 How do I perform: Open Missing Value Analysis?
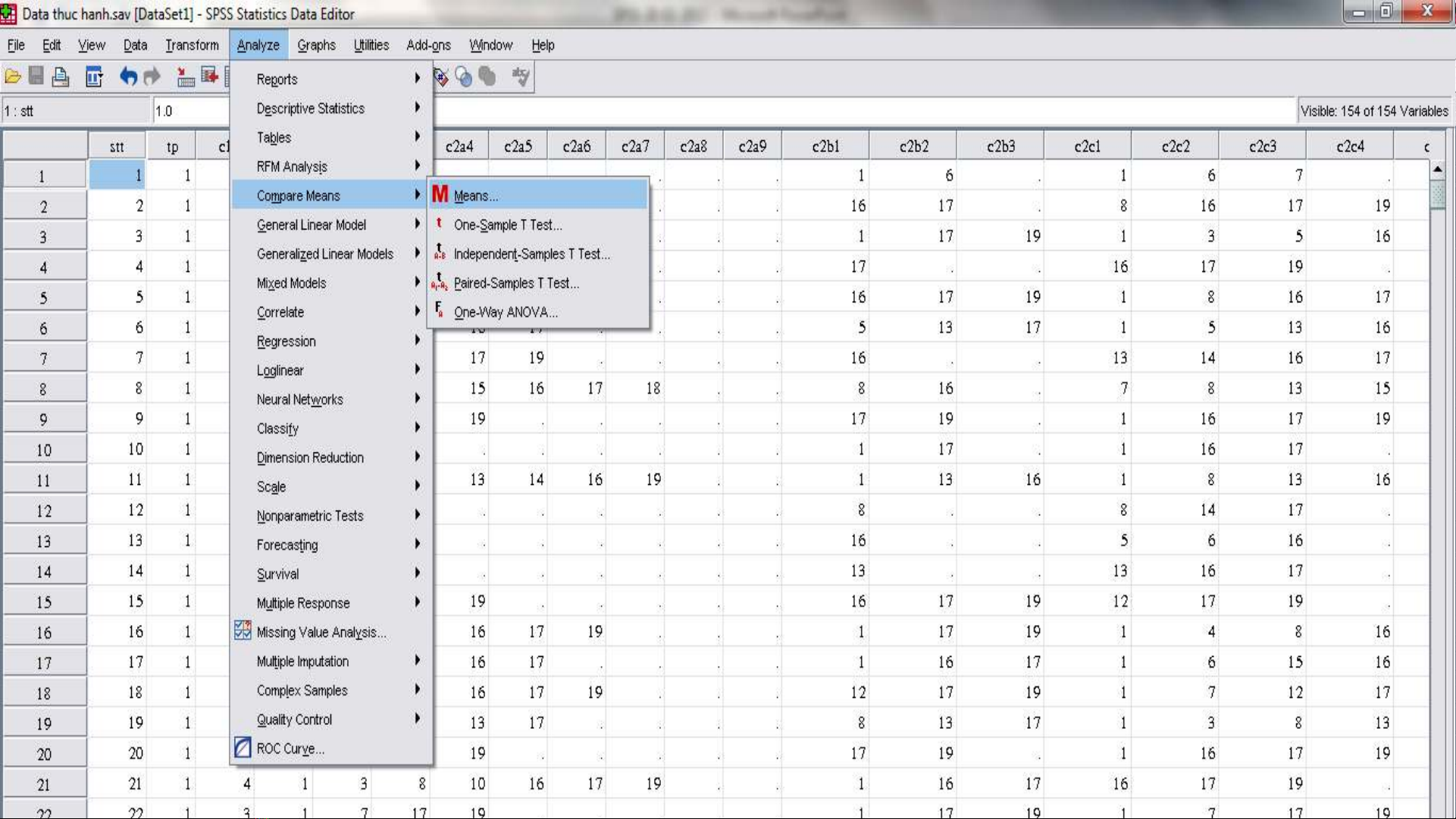point(321,632)
